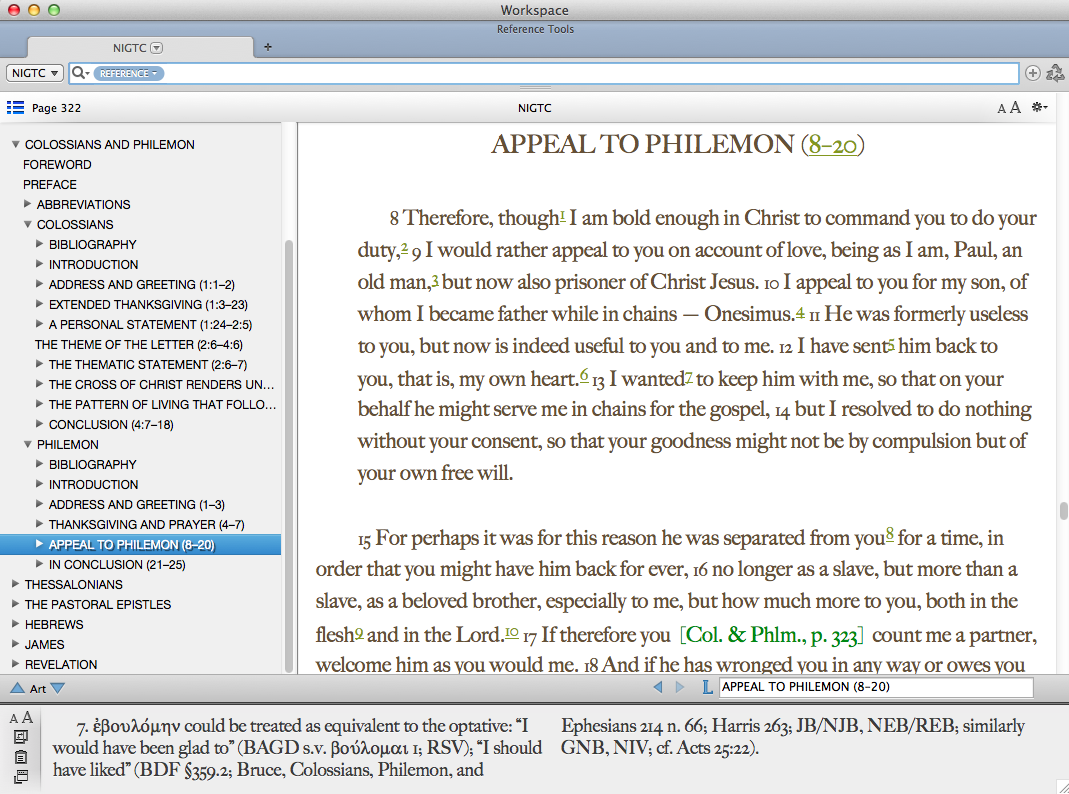This screenshot has width=1069, height=794.
Task: Open the Preface entry
Action: (50, 185)
